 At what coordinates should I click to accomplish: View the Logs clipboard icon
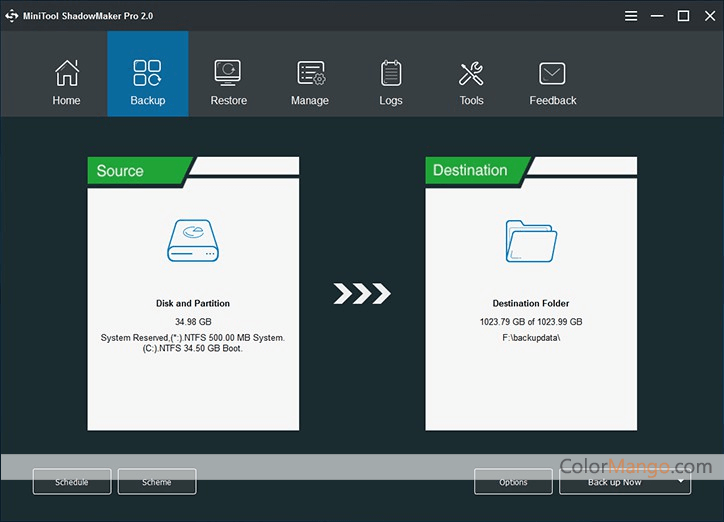tap(391, 74)
